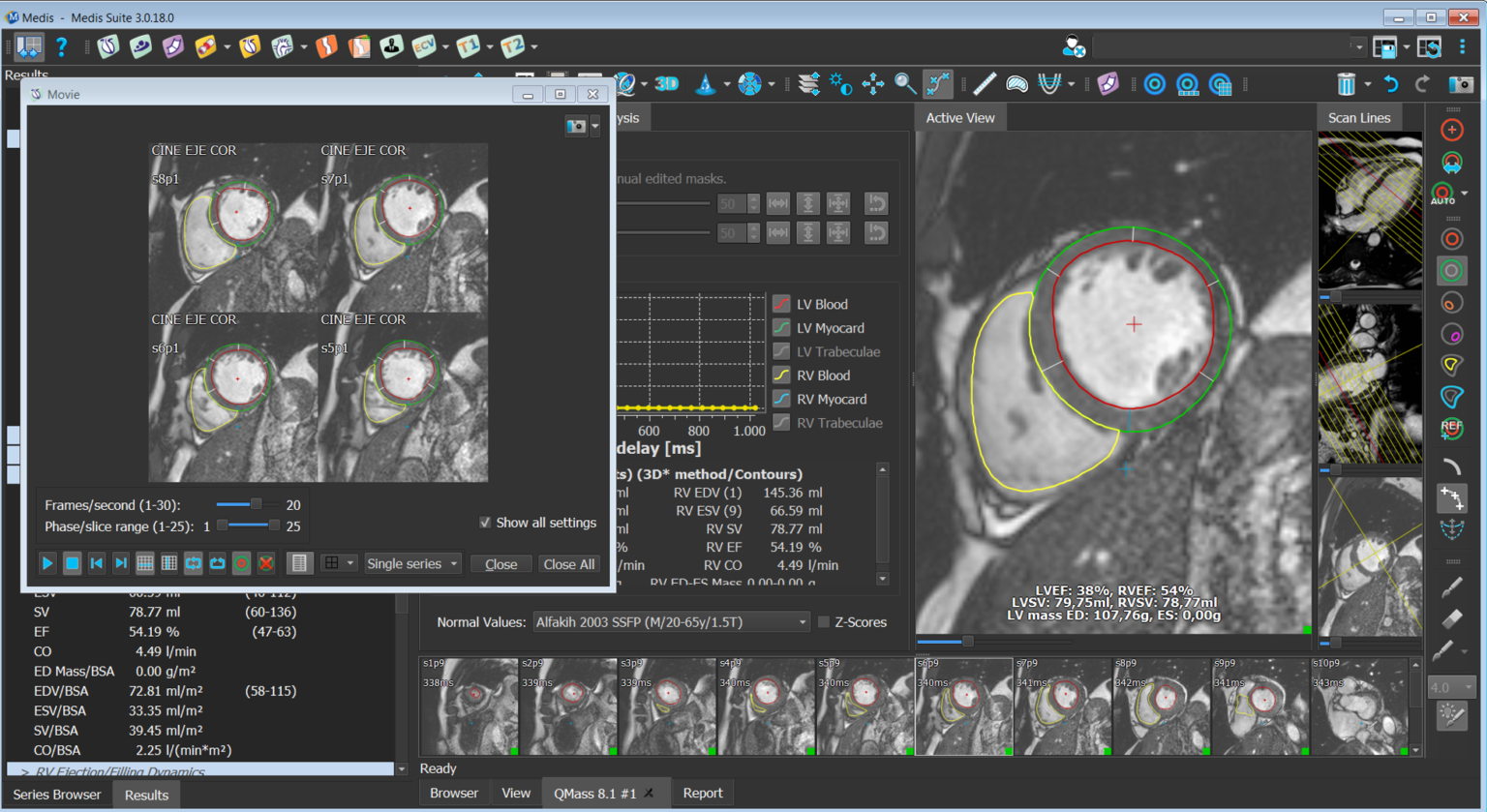Viewport: 1487px width, 812px height.
Task: Click the Close All button
Action: point(569,564)
